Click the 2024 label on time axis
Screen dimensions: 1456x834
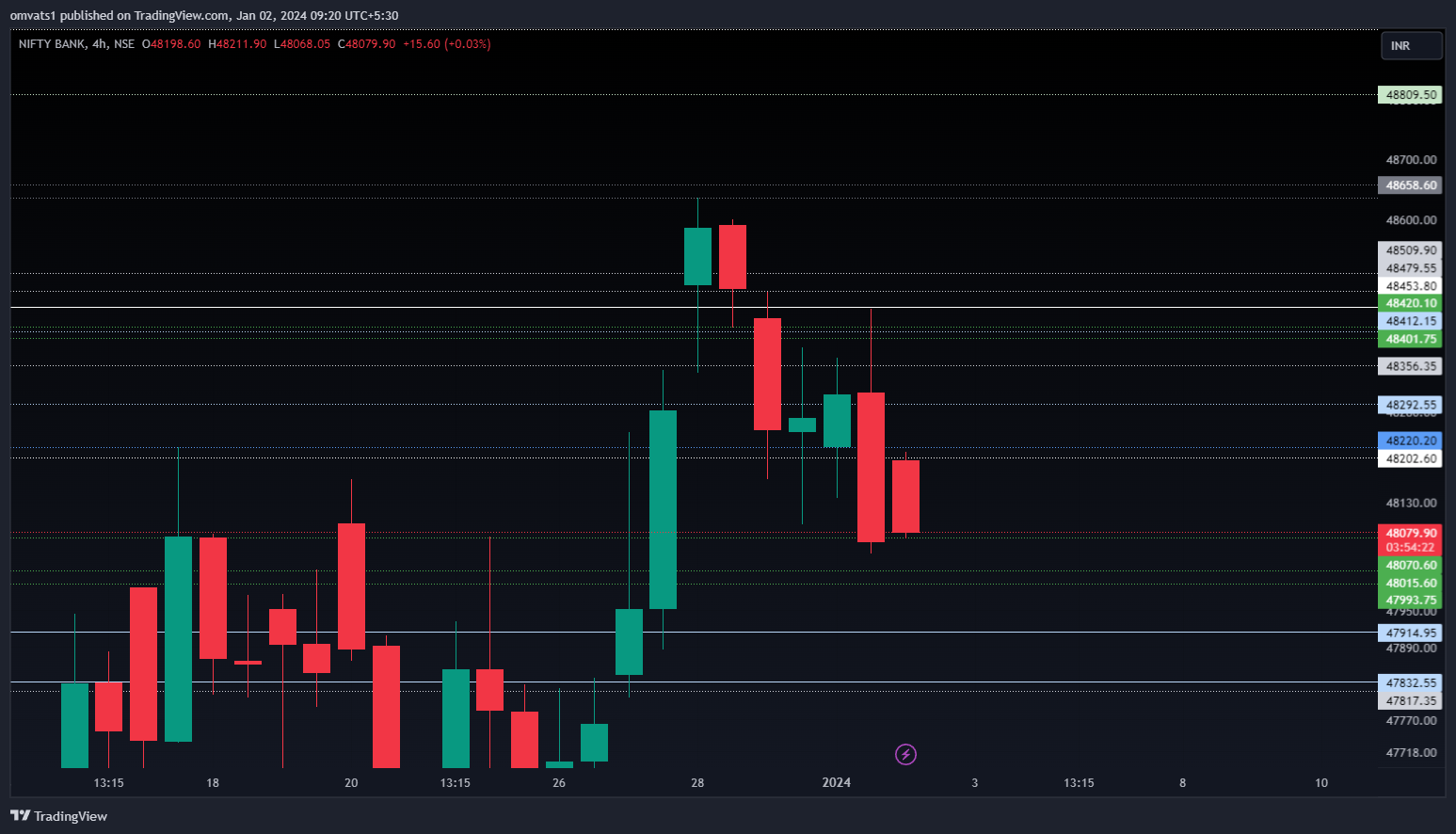(836, 782)
